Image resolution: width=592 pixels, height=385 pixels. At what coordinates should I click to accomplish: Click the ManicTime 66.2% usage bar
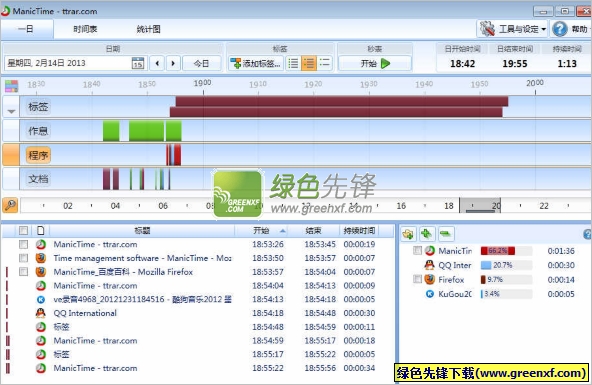pos(506,251)
